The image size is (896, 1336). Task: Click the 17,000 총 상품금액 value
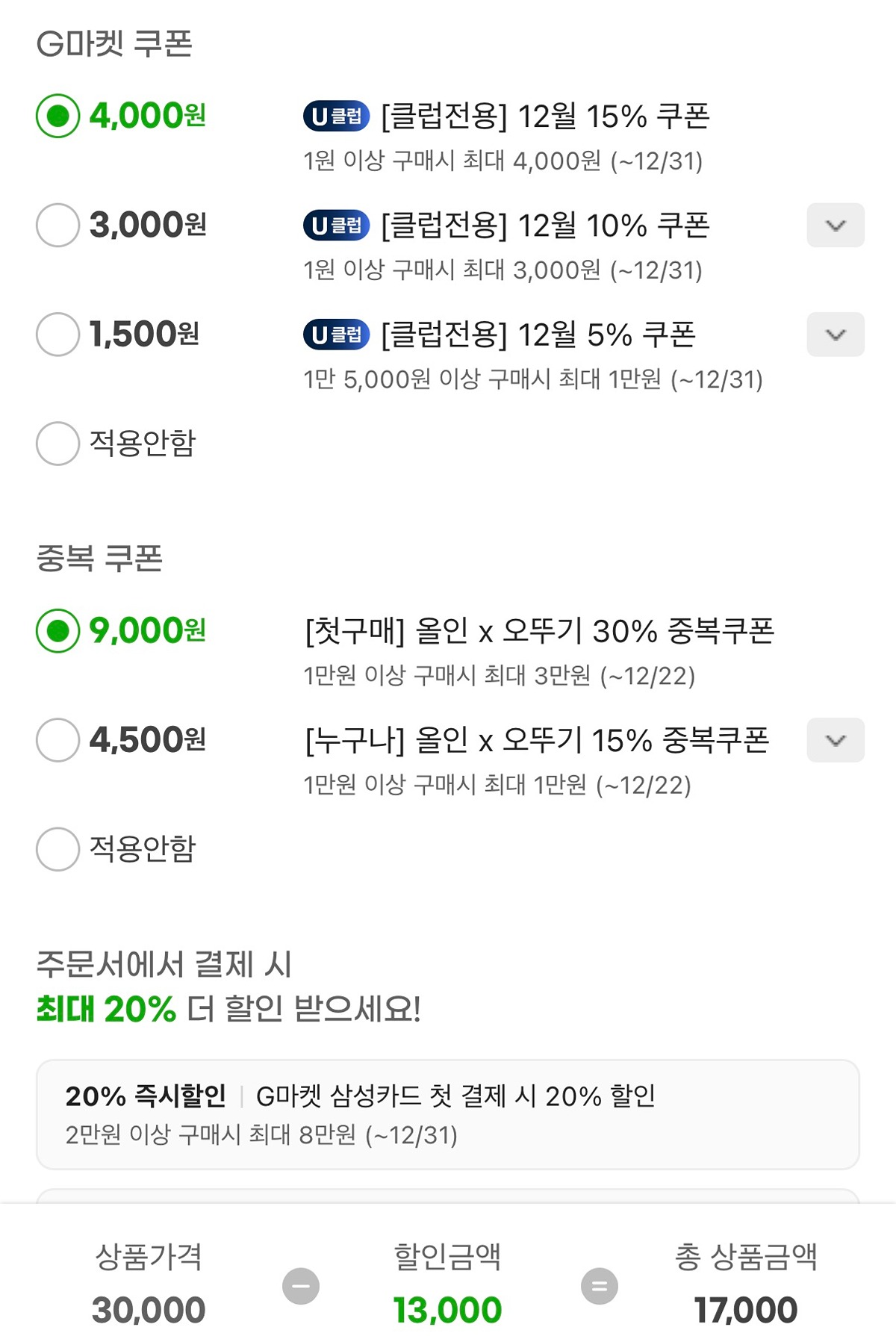tap(745, 1310)
